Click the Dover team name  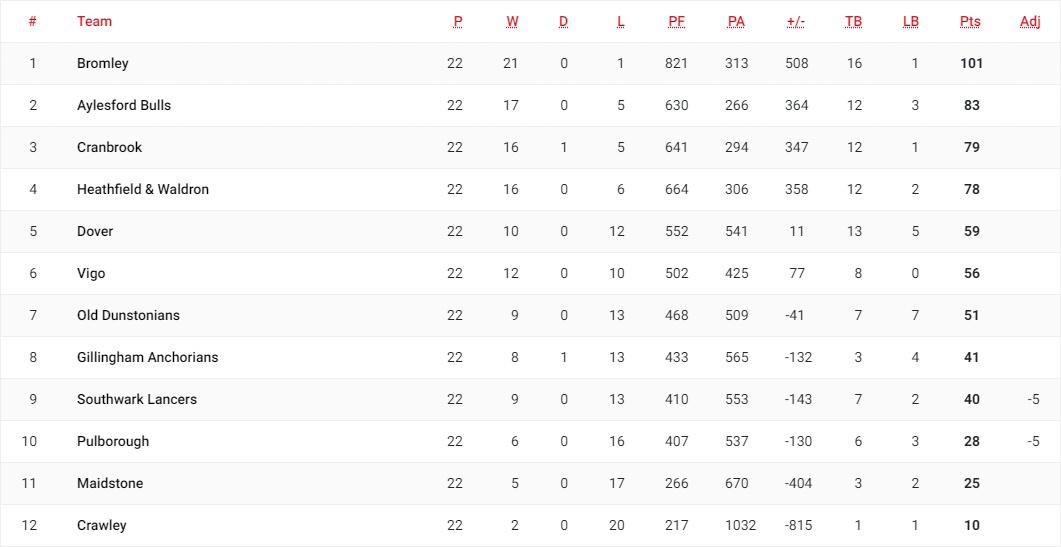pos(95,232)
